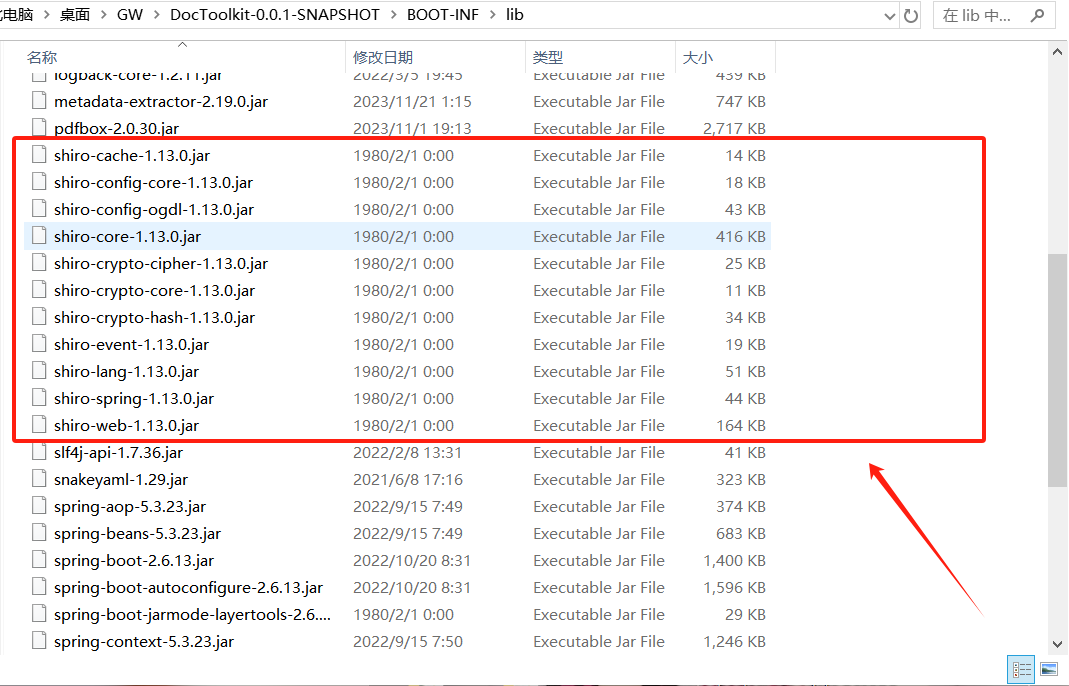This screenshot has height=686, width=1069.
Task: Click the file icon of shiro-event-1.13.0.jar
Action: coord(40,344)
